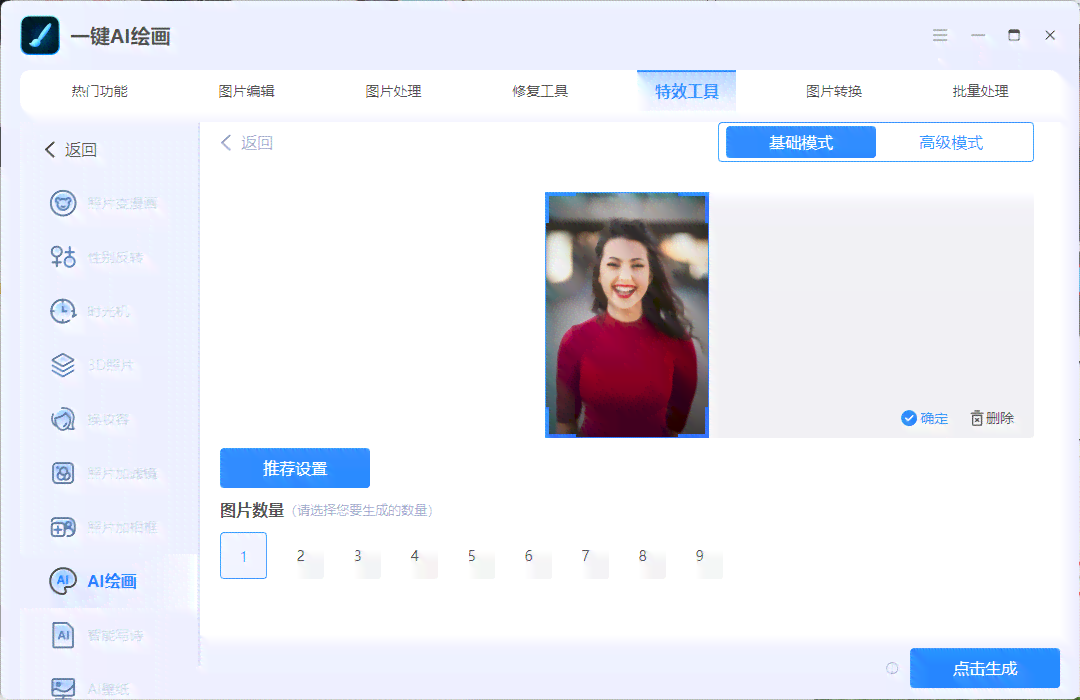This screenshot has width=1080, height=700.
Task: Select image quantity 3
Action: [357, 555]
